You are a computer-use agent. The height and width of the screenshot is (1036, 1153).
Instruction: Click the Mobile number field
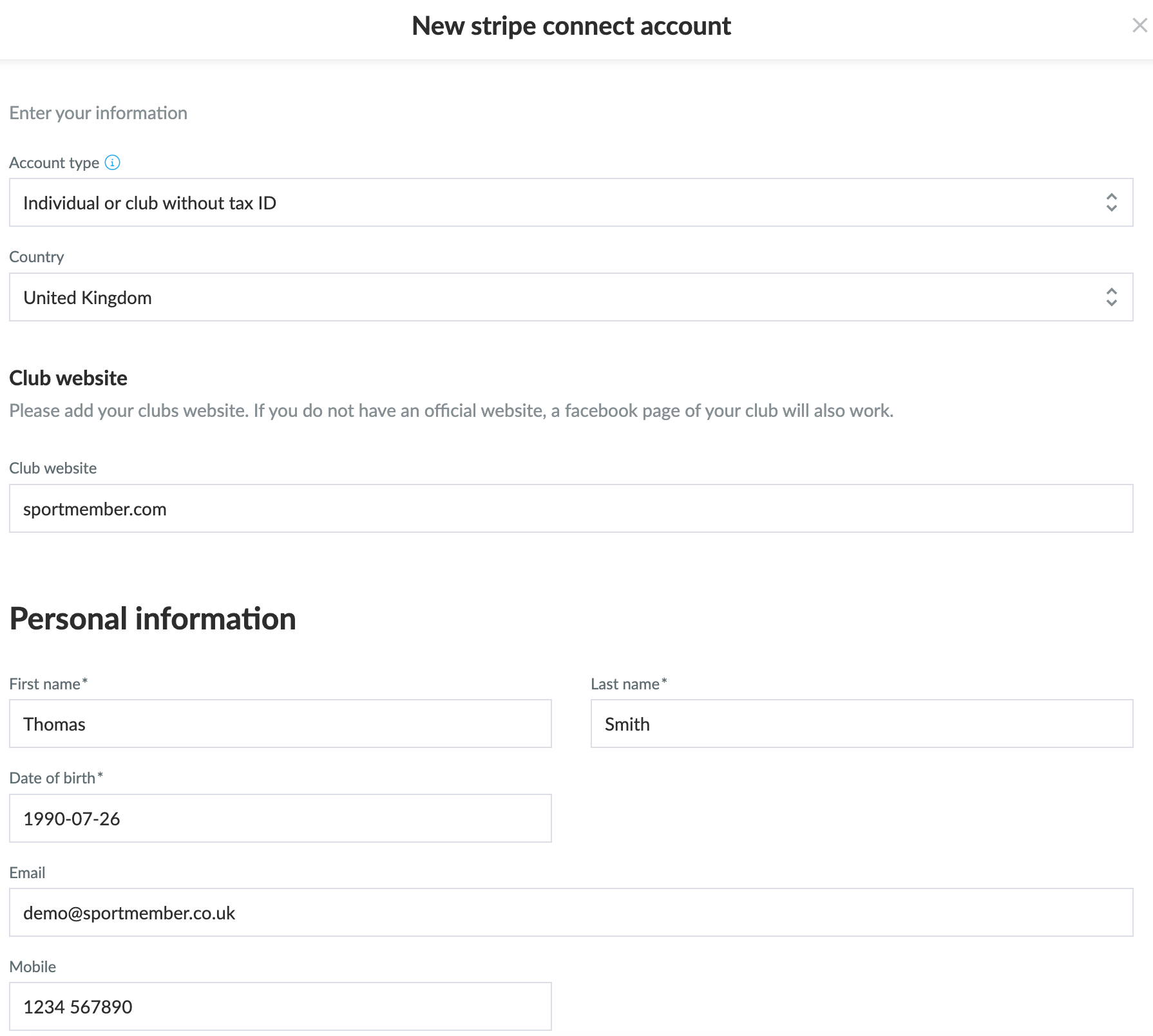tap(280, 1006)
